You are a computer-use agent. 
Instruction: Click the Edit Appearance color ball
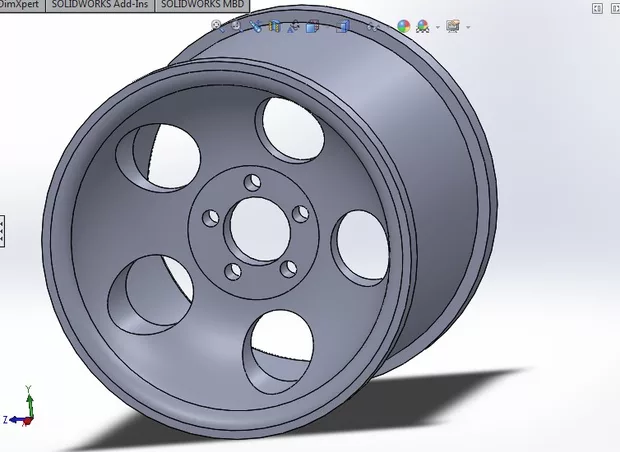[403, 26]
